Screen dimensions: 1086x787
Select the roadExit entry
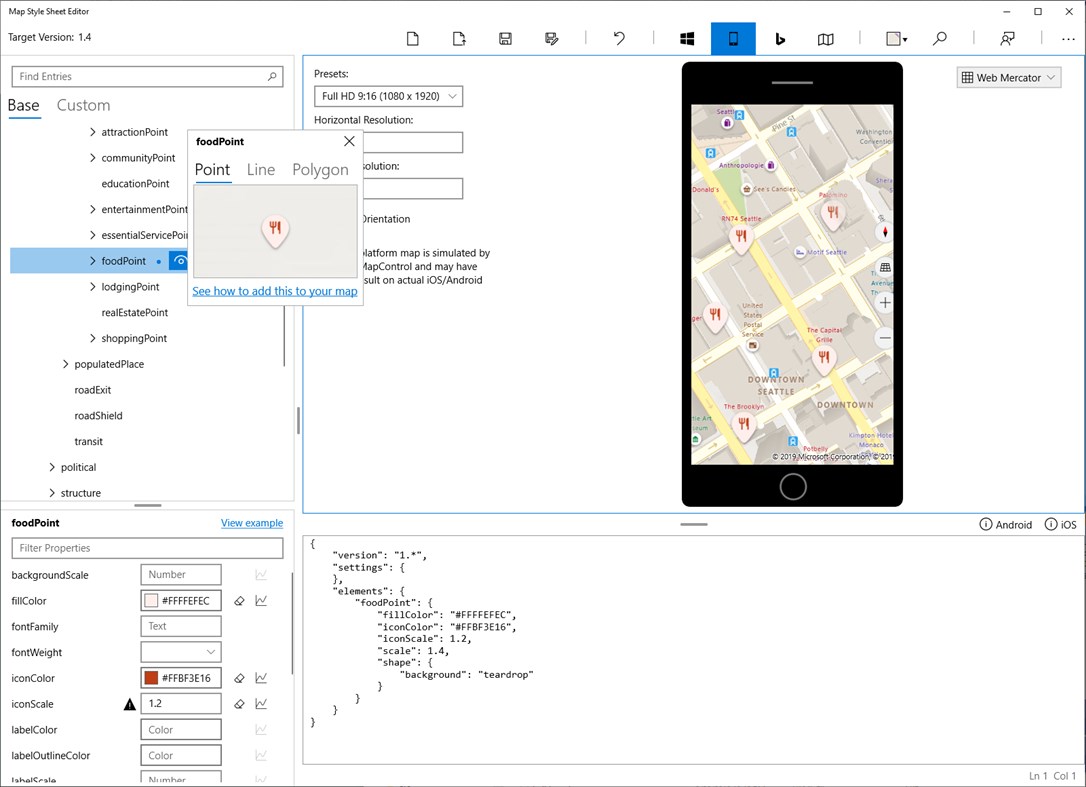[93, 390]
